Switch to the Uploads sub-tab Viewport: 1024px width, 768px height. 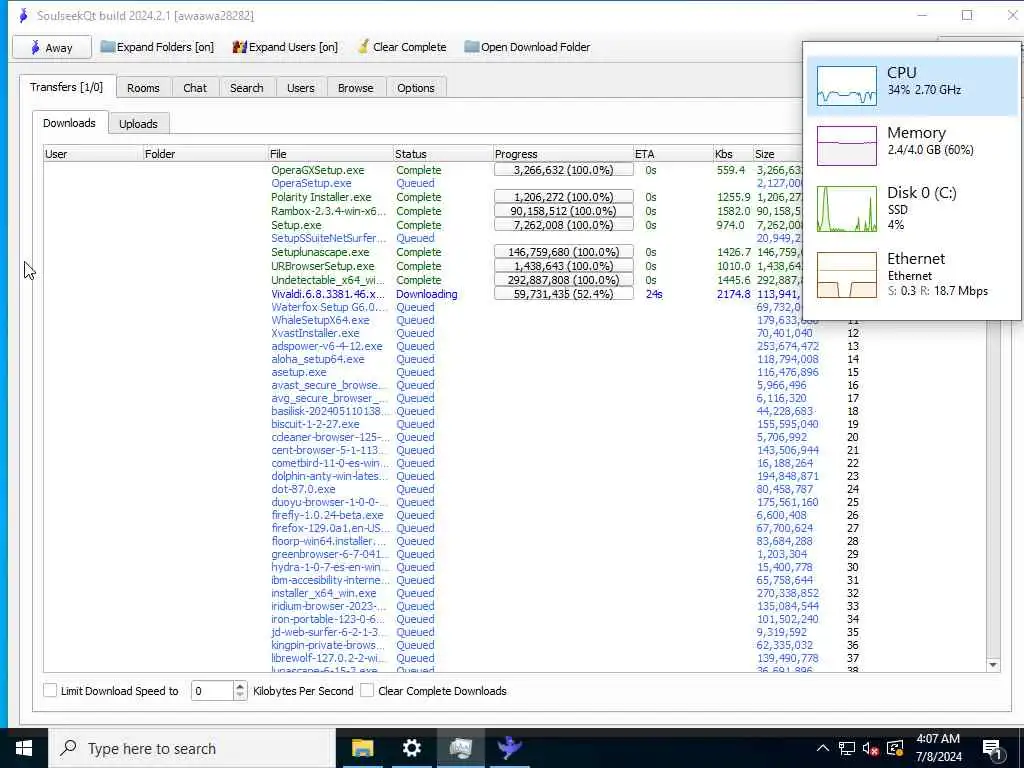point(138,123)
